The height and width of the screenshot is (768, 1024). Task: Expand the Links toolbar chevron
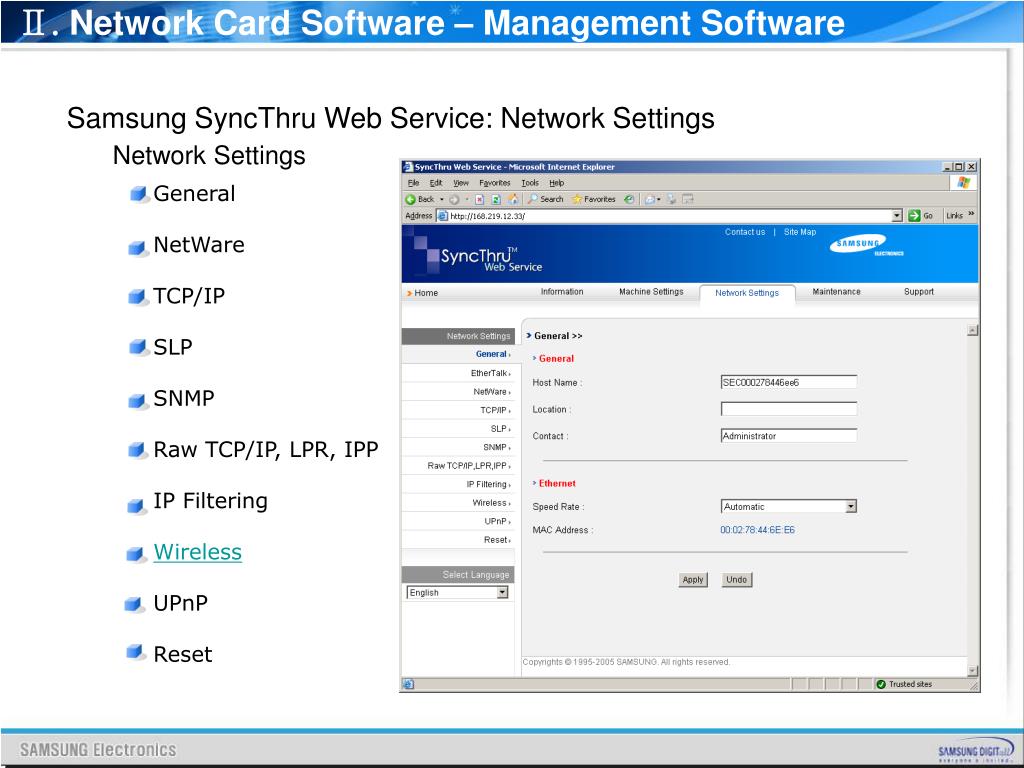[972, 215]
